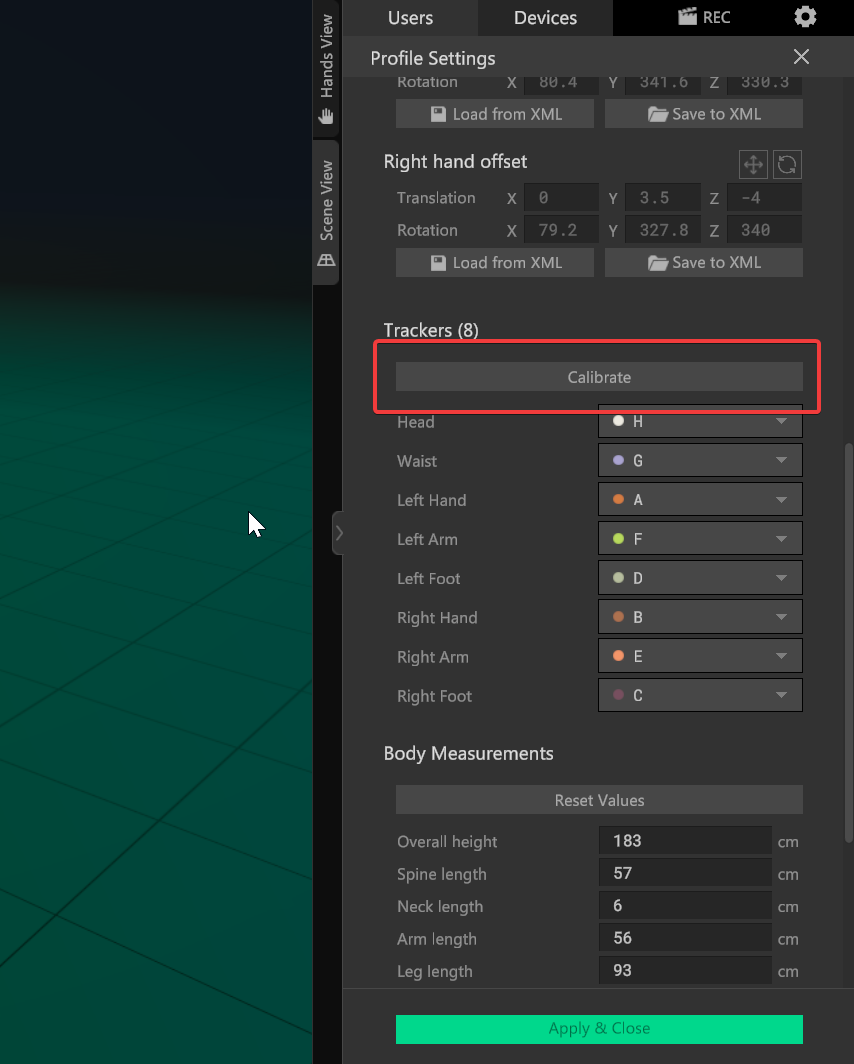This screenshot has width=854, height=1064.
Task: Click the REC clapperboard record button
Action: (x=704, y=17)
